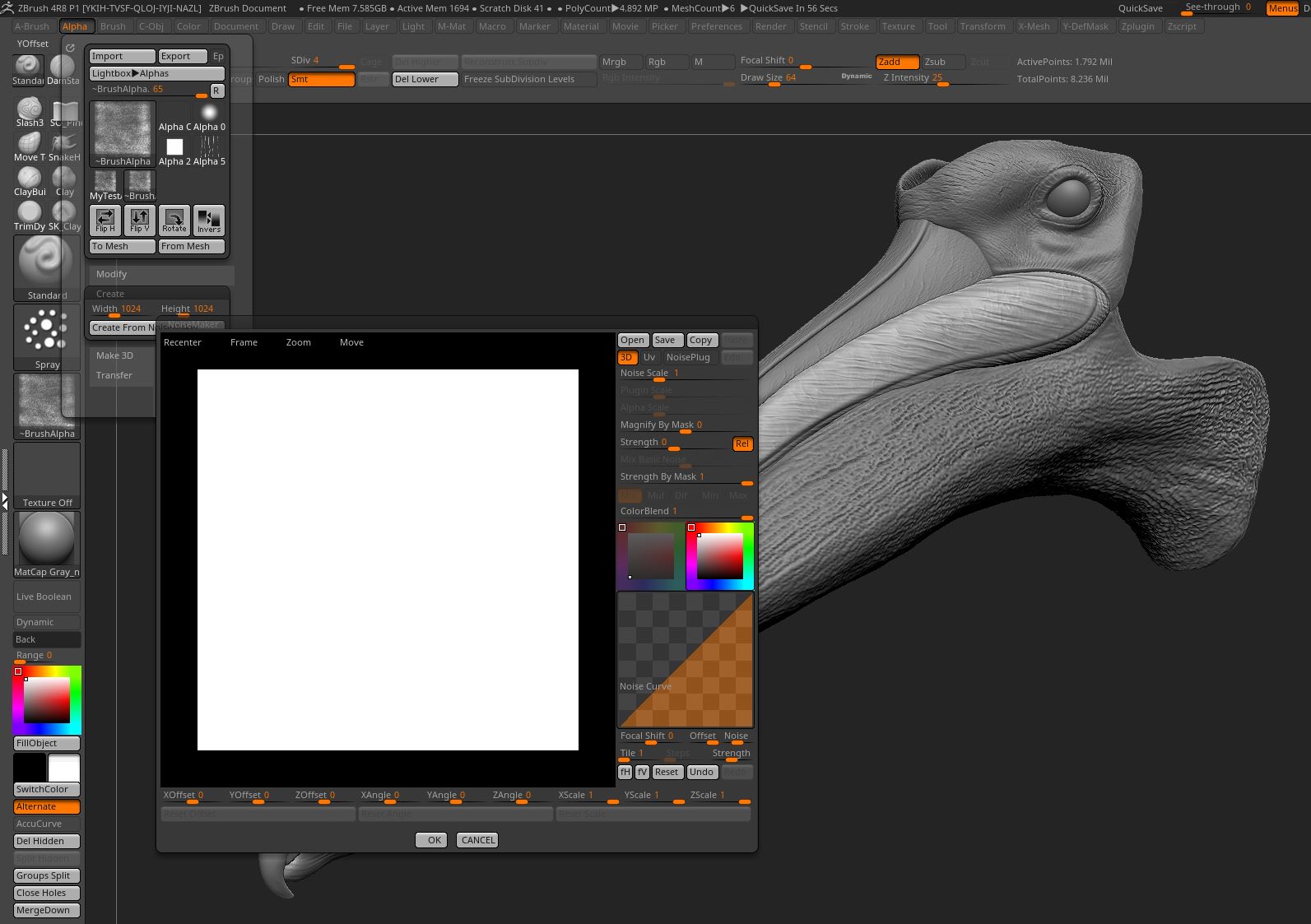This screenshot has height=924, width=1311.
Task: Enable Zadd mode
Action: point(897,62)
